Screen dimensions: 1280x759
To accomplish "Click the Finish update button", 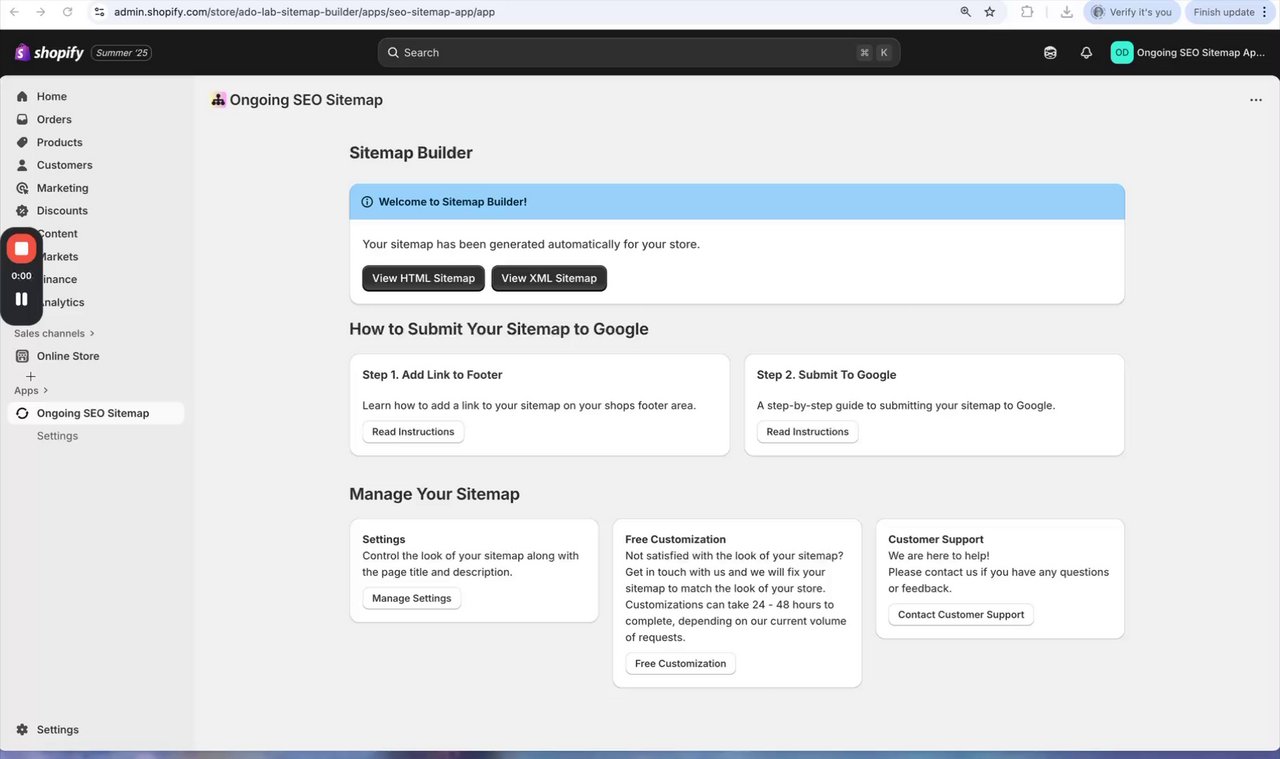I will (1224, 12).
